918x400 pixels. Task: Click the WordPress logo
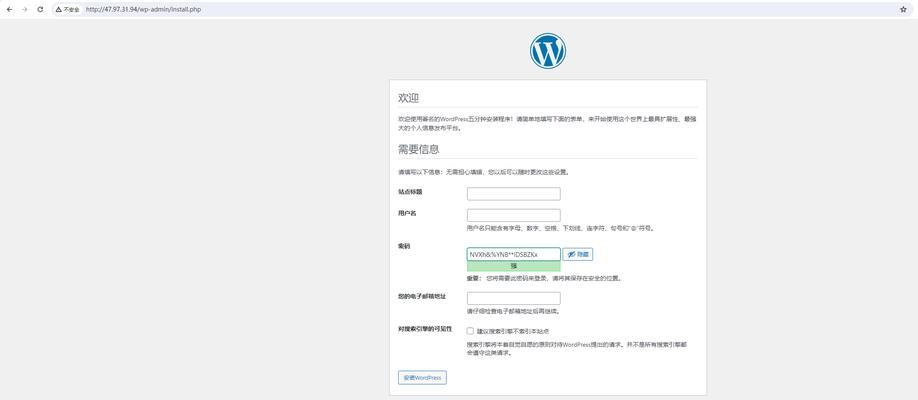click(x=548, y=51)
